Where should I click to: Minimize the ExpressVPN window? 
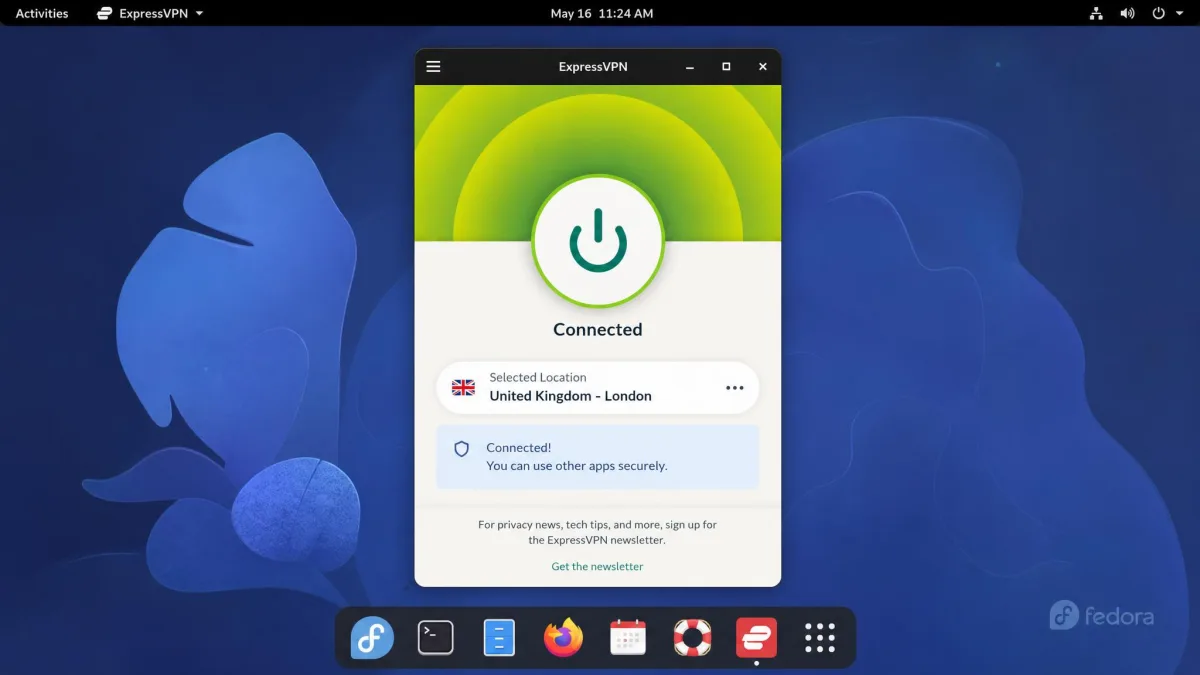[690, 67]
